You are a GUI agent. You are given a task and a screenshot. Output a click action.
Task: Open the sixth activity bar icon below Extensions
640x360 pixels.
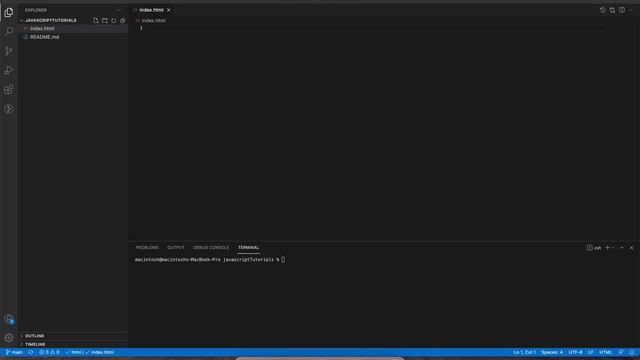[x=9, y=109]
